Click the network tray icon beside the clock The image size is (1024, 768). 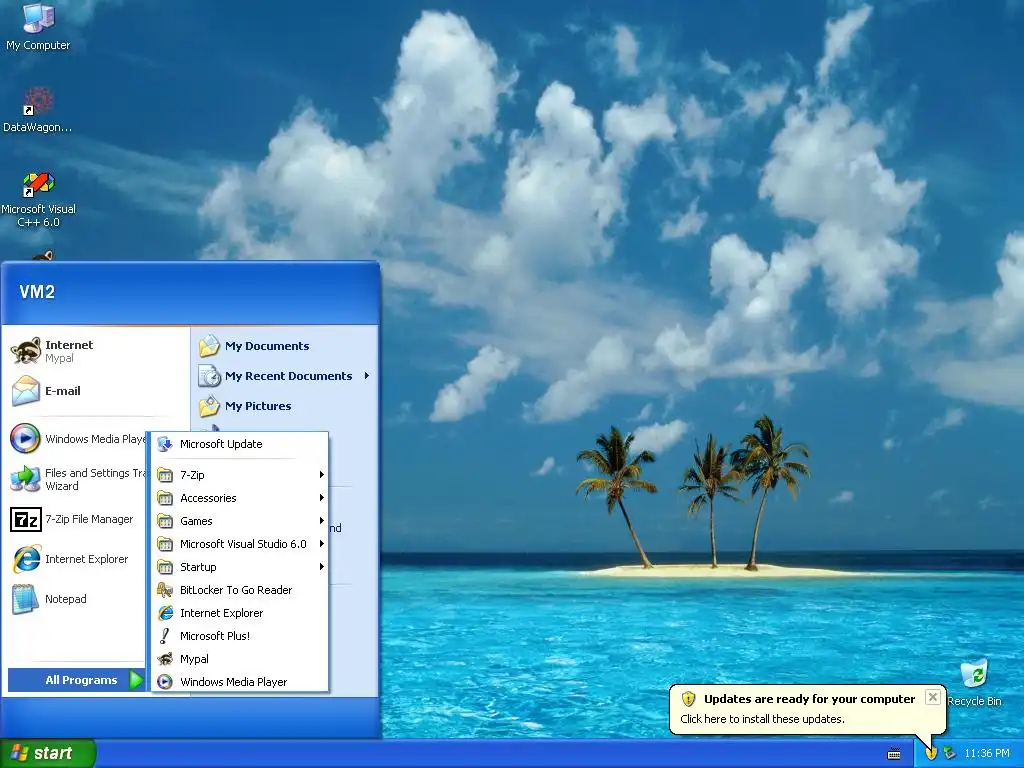(x=950, y=754)
